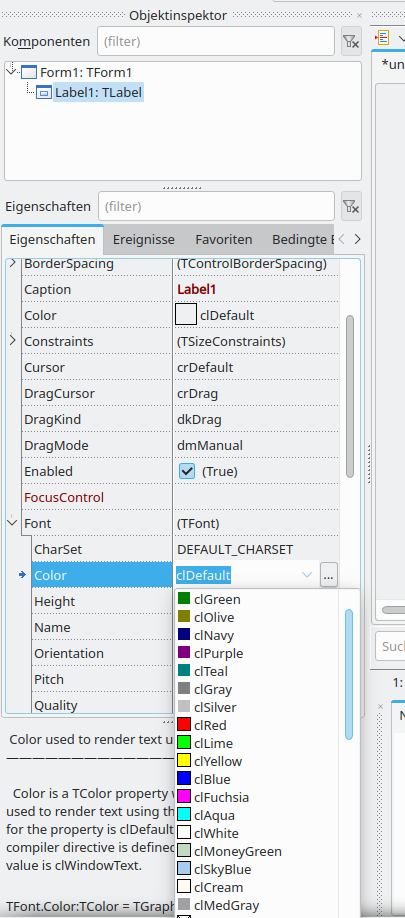Click the property grid vertical scrollbar
405x918 pixels.
(350, 396)
